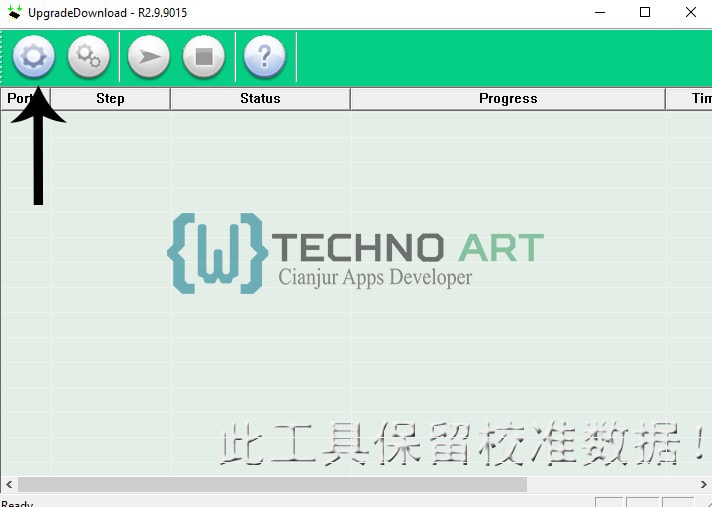Image resolution: width=712 pixels, height=507 pixels.
Task: Start downloading with the arrow icon
Action: pyautogui.click(x=149, y=57)
